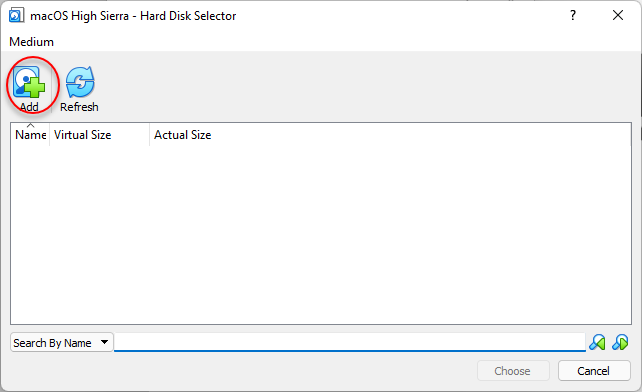
Task: Close the Hard Disk Selector window
Action: [x=618, y=16]
